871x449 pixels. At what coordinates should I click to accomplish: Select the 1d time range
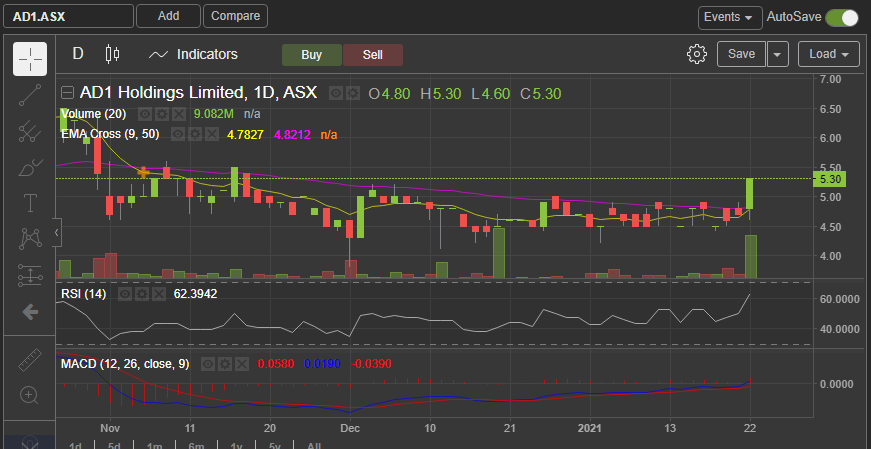click(x=75, y=445)
